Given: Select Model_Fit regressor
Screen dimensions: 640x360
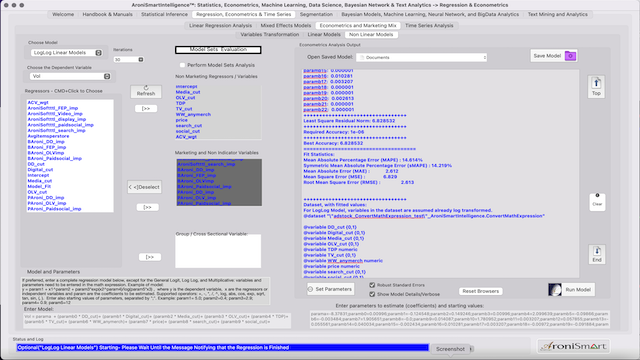Looking at the screenshot, I should point(39,186).
